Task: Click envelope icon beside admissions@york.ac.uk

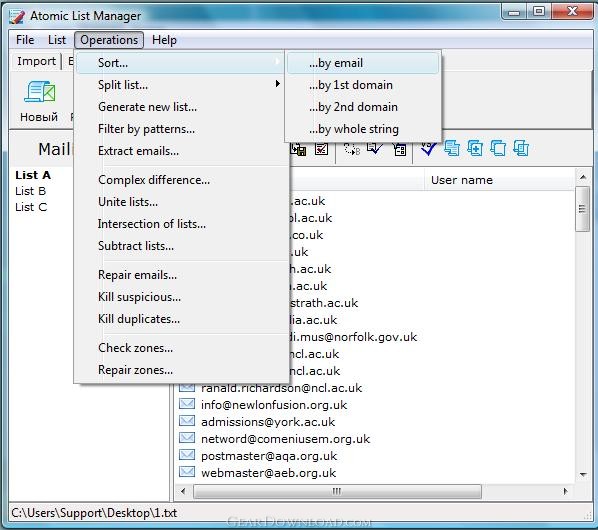Action: point(187,421)
